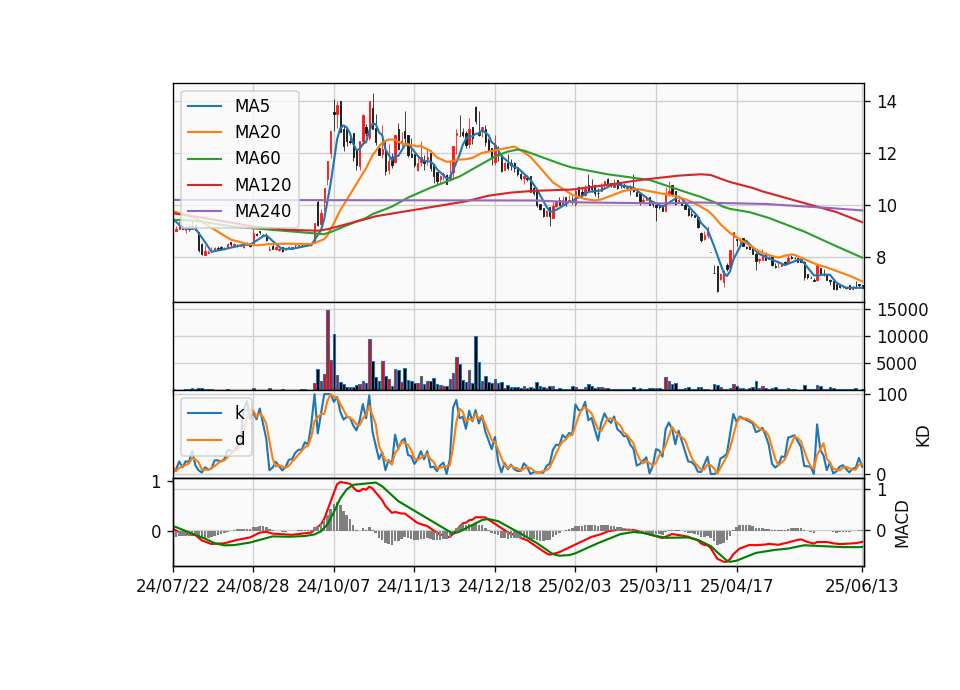960x690 pixels.
Task: Click the price axis value 8
Action: [882, 258]
